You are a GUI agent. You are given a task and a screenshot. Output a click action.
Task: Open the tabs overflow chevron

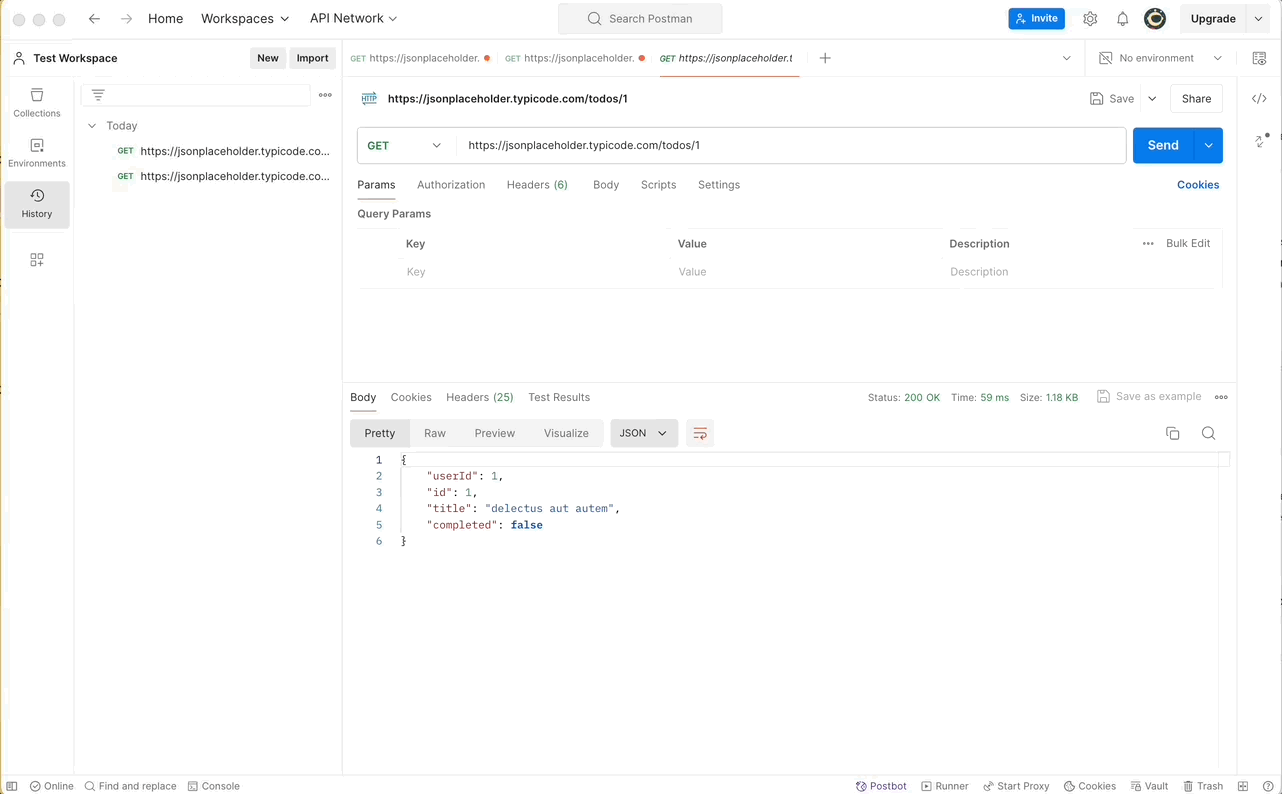tap(1066, 58)
